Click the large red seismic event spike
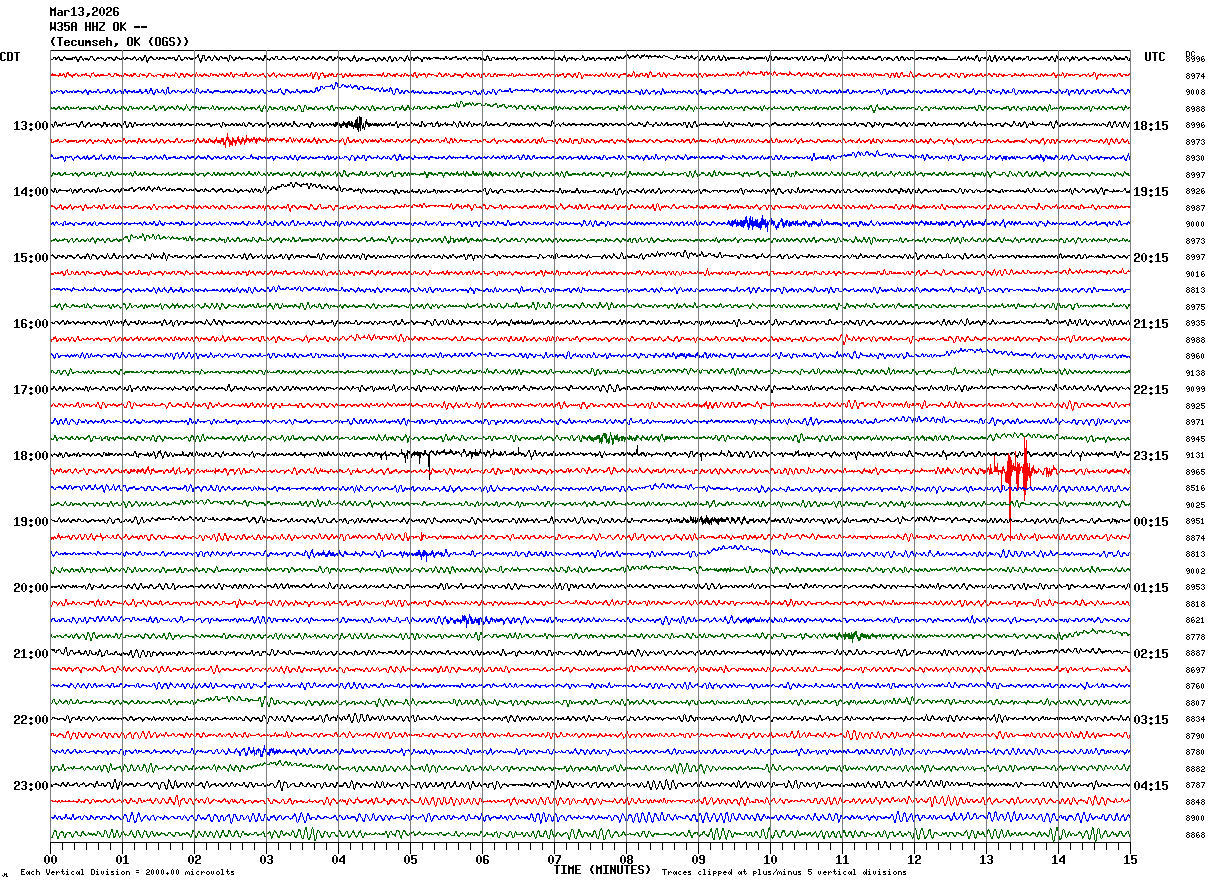The image size is (1210, 886). (x=1018, y=471)
